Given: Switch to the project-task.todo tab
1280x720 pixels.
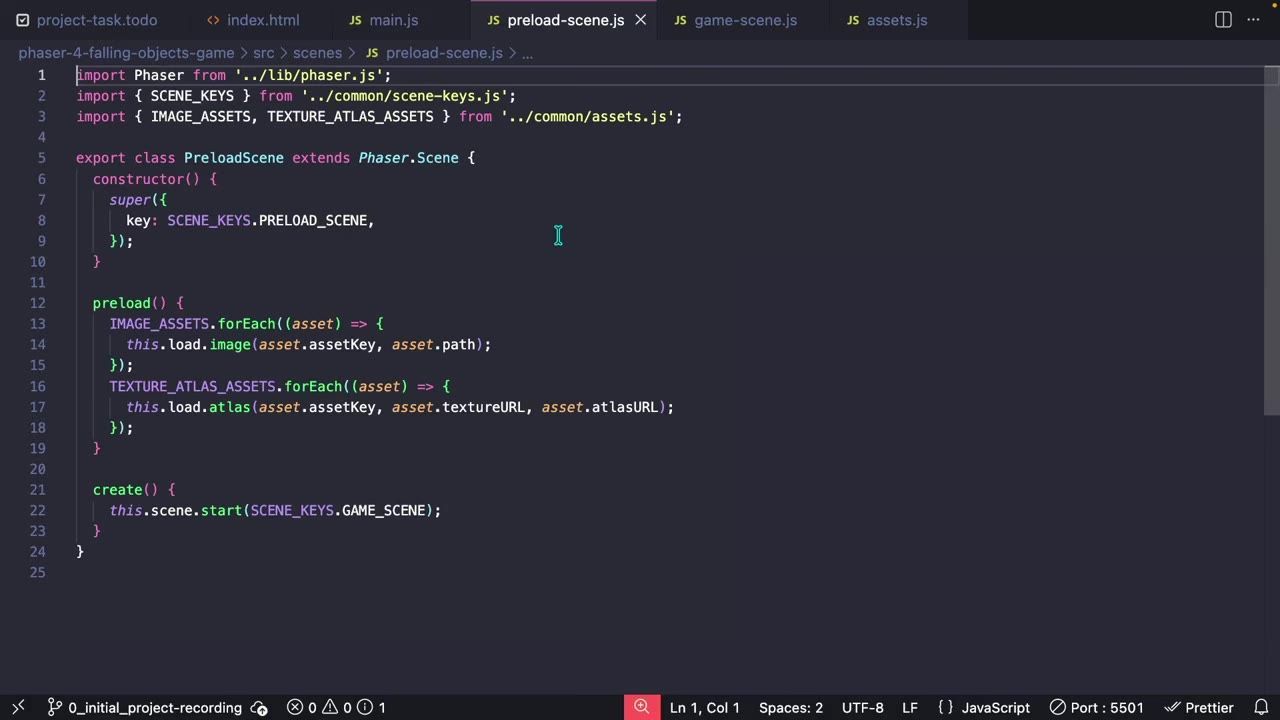Looking at the screenshot, I should [86, 20].
